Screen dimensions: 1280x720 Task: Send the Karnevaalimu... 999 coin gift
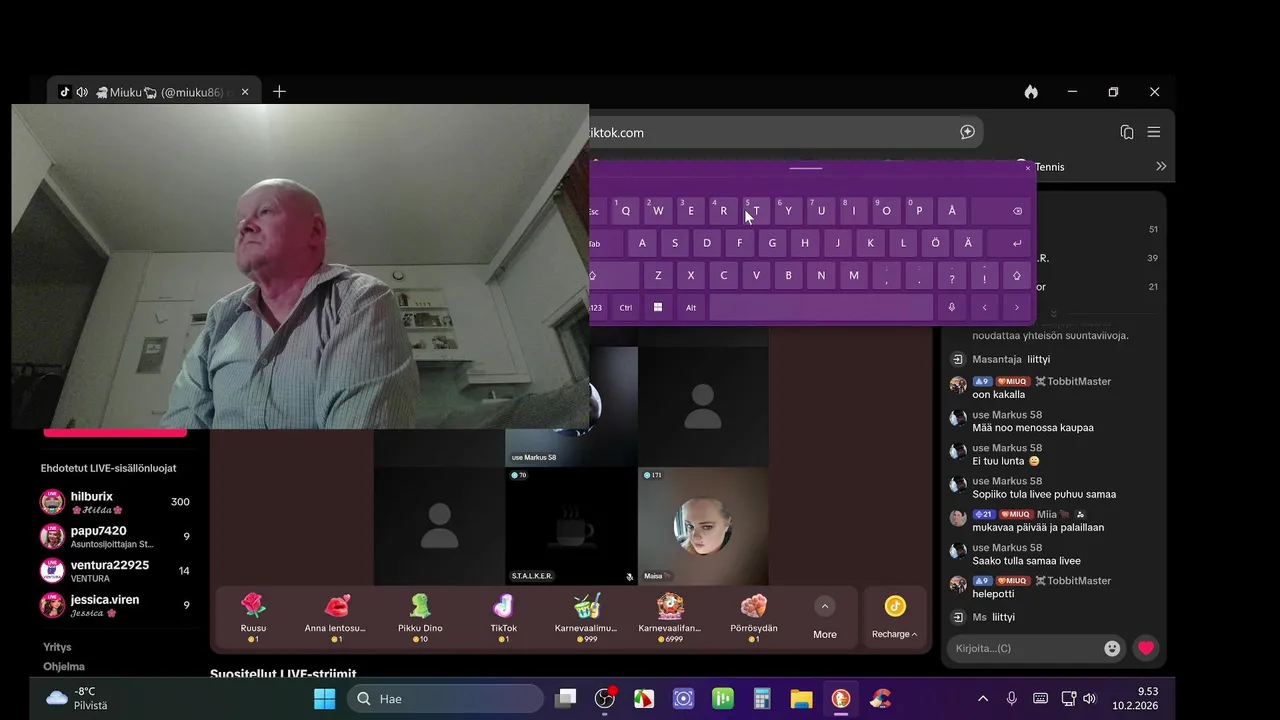tap(586, 616)
